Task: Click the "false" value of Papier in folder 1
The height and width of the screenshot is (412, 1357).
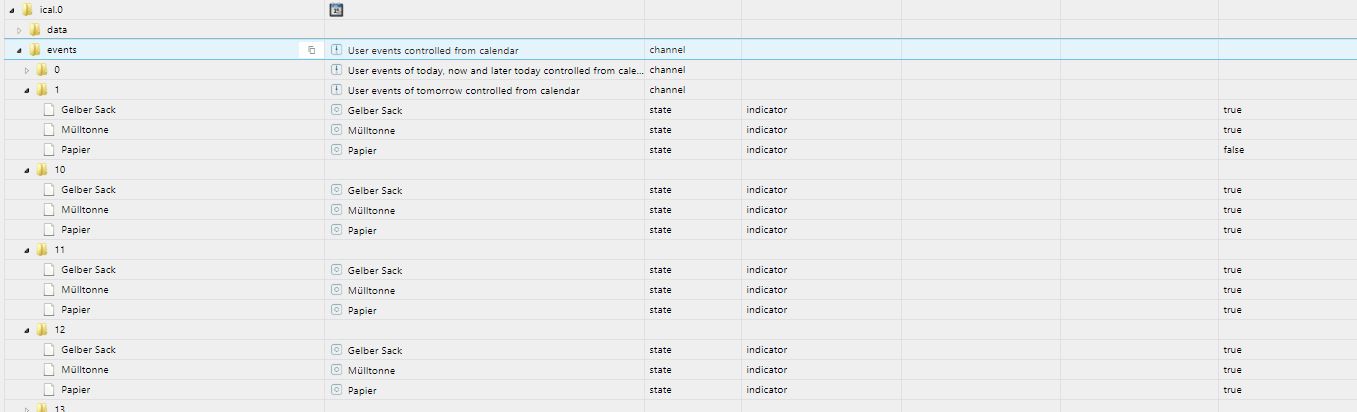Action: 1233,150
